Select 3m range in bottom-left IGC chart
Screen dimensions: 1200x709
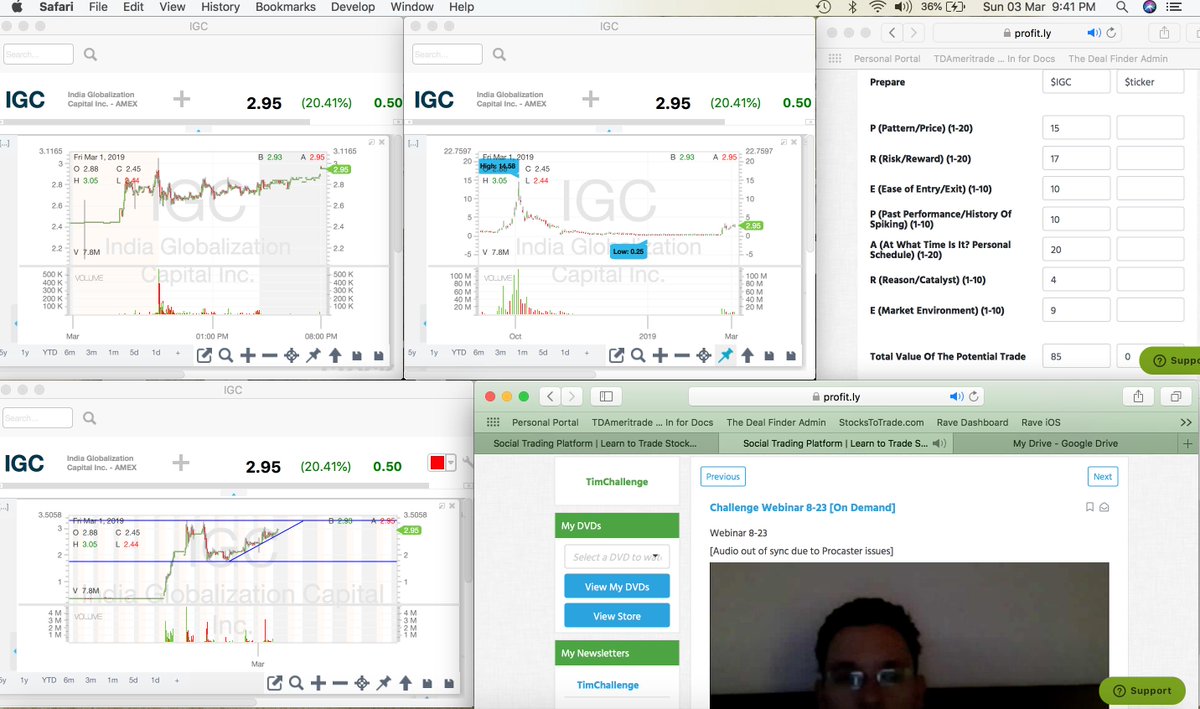click(91, 680)
